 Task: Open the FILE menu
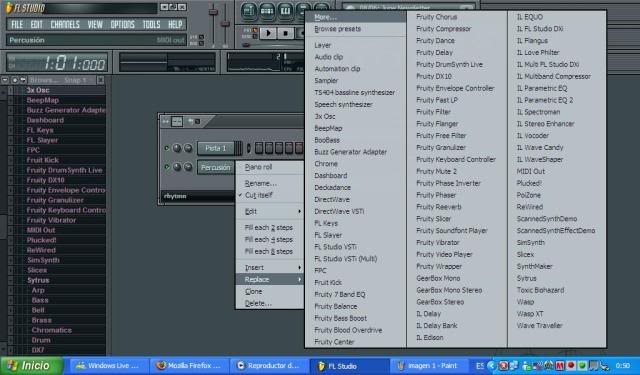tap(17, 24)
